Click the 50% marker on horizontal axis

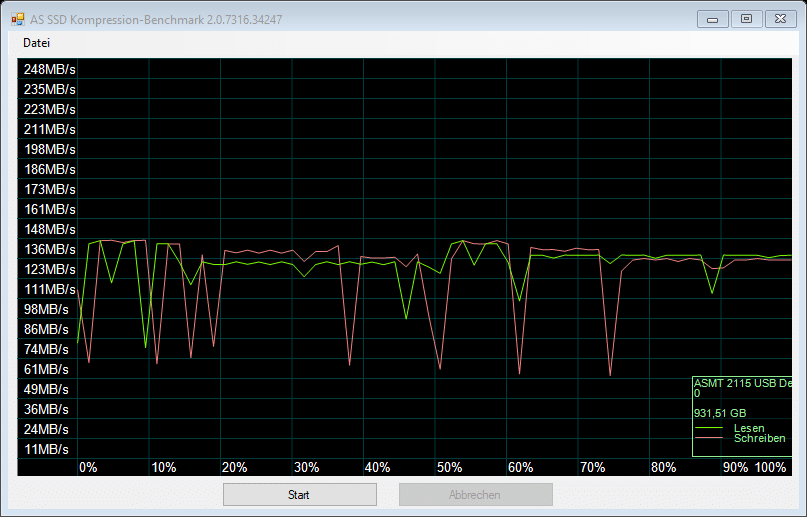(449, 468)
